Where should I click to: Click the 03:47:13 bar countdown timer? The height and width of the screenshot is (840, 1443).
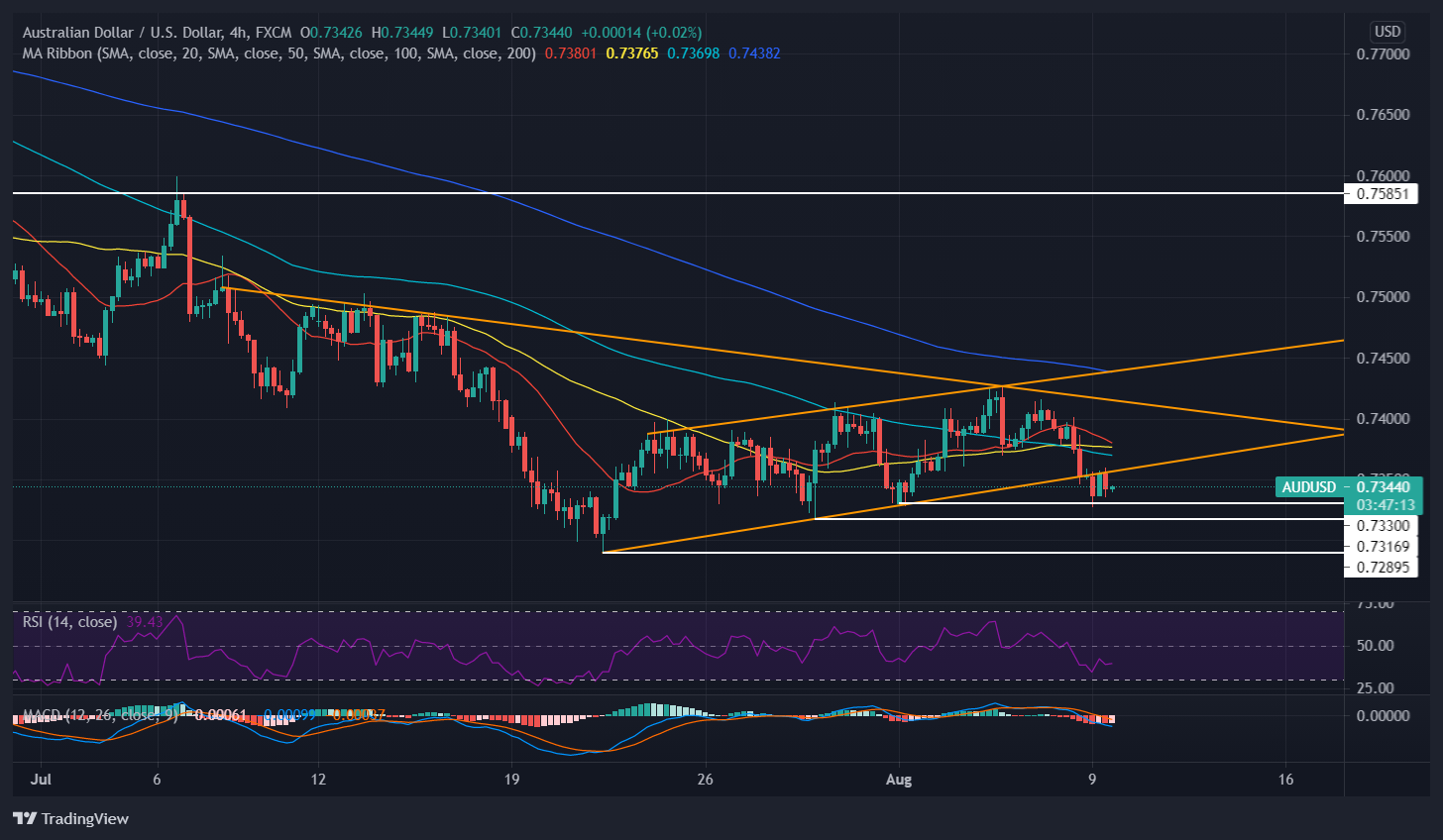(1386, 504)
